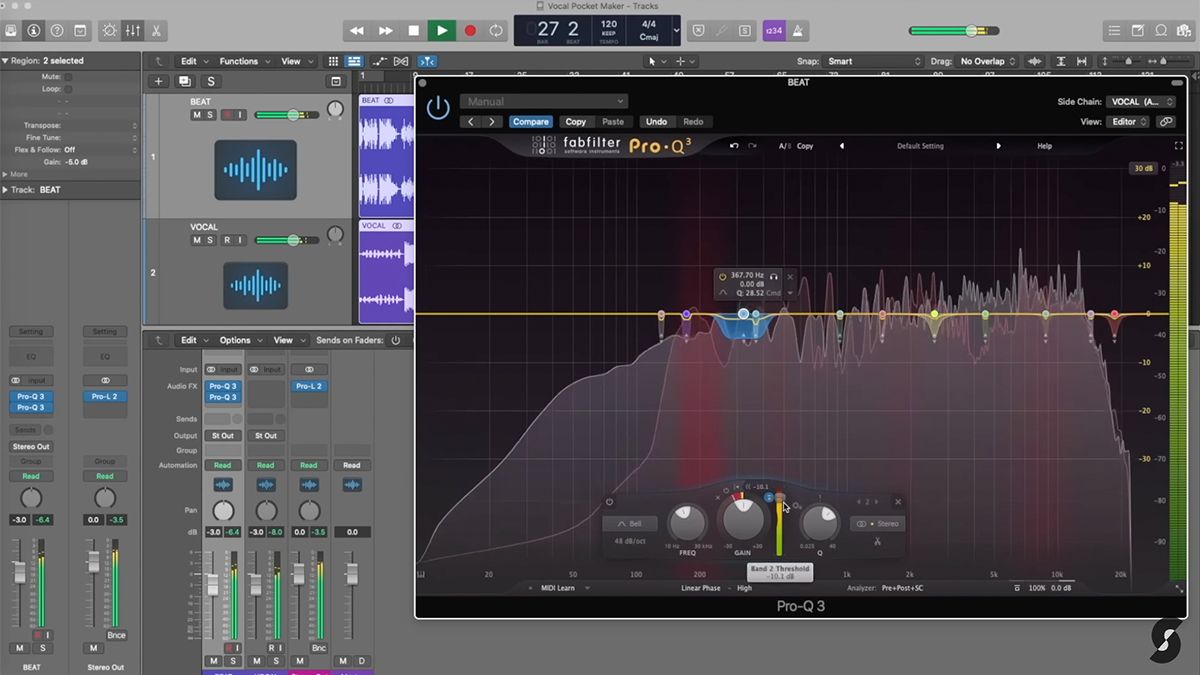This screenshot has width=1200, height=675.
Task: Open the tracks area Edit menu
Action: pos(193,61)
